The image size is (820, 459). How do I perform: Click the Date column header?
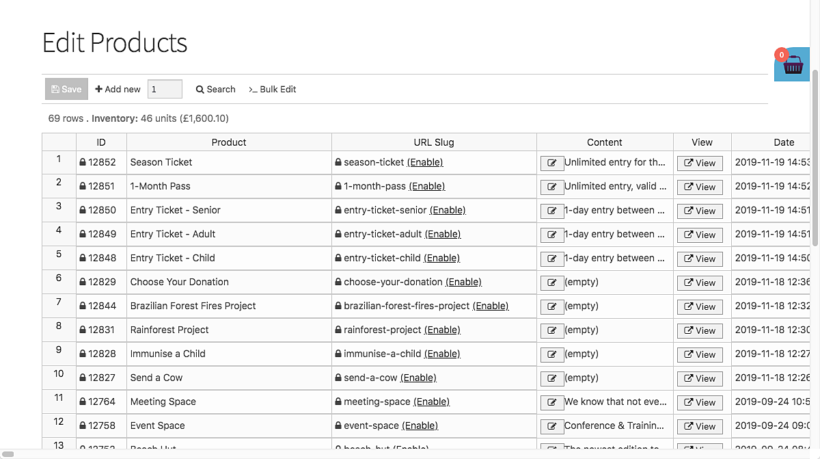coord(771,142)
